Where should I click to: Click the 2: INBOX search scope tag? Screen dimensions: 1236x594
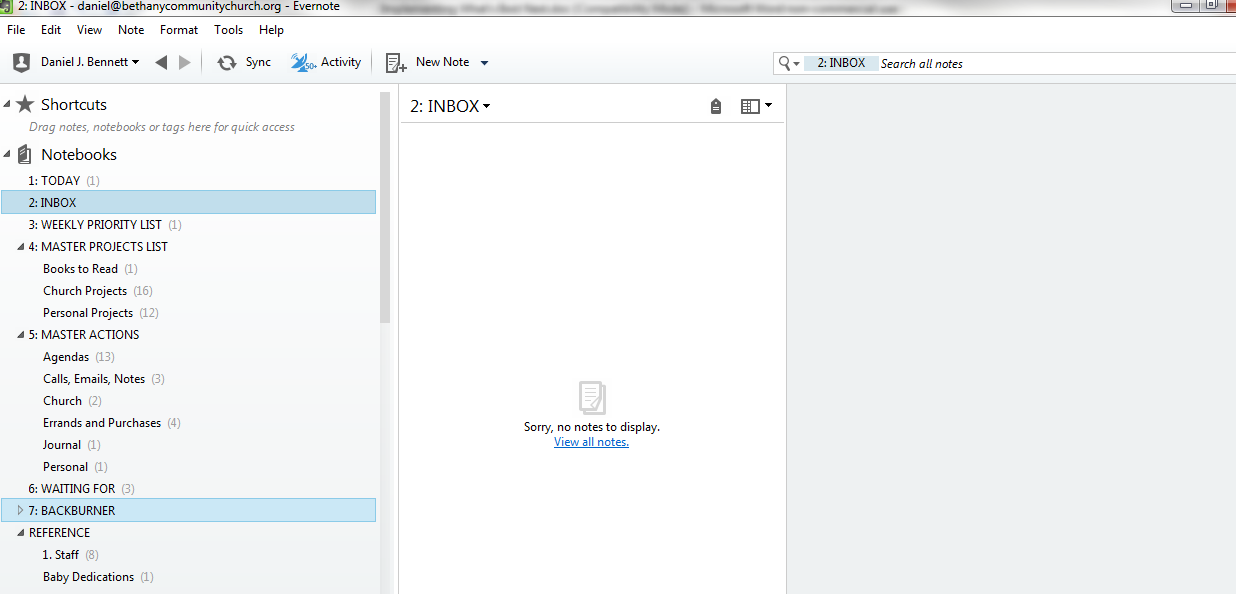(841, 63)
